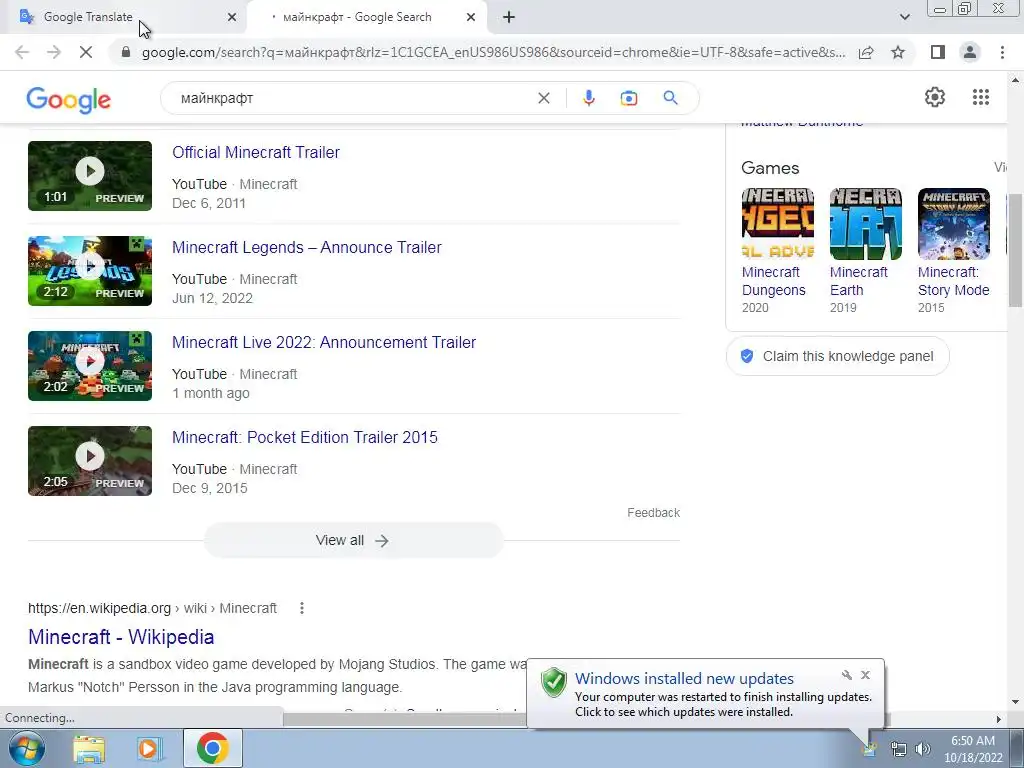Open Windows Explorer from taskbar
1024x768 pixels.
coord(89,748)
